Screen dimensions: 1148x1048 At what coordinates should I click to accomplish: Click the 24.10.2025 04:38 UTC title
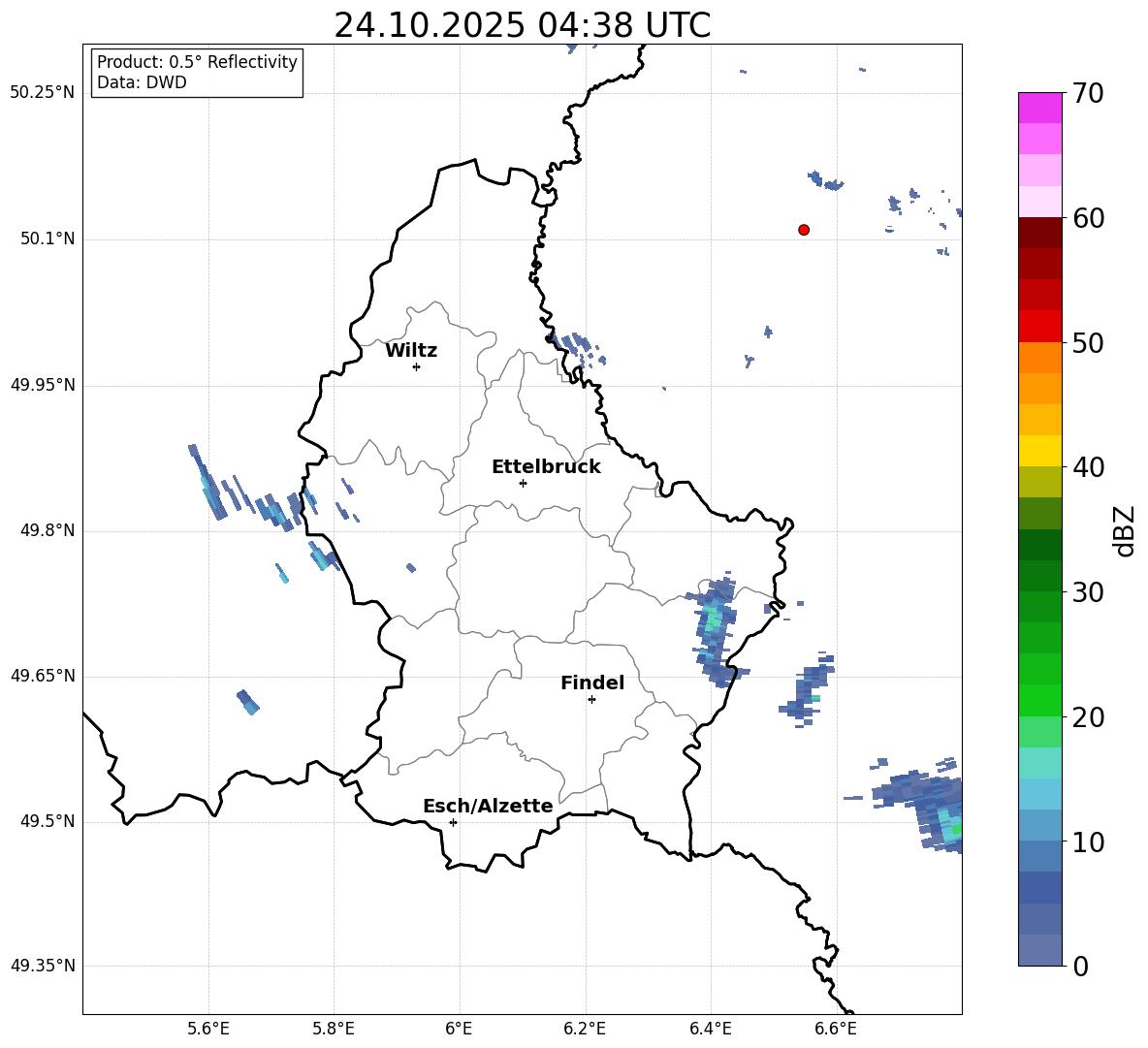pyautogui.click(x=522, y=25)
